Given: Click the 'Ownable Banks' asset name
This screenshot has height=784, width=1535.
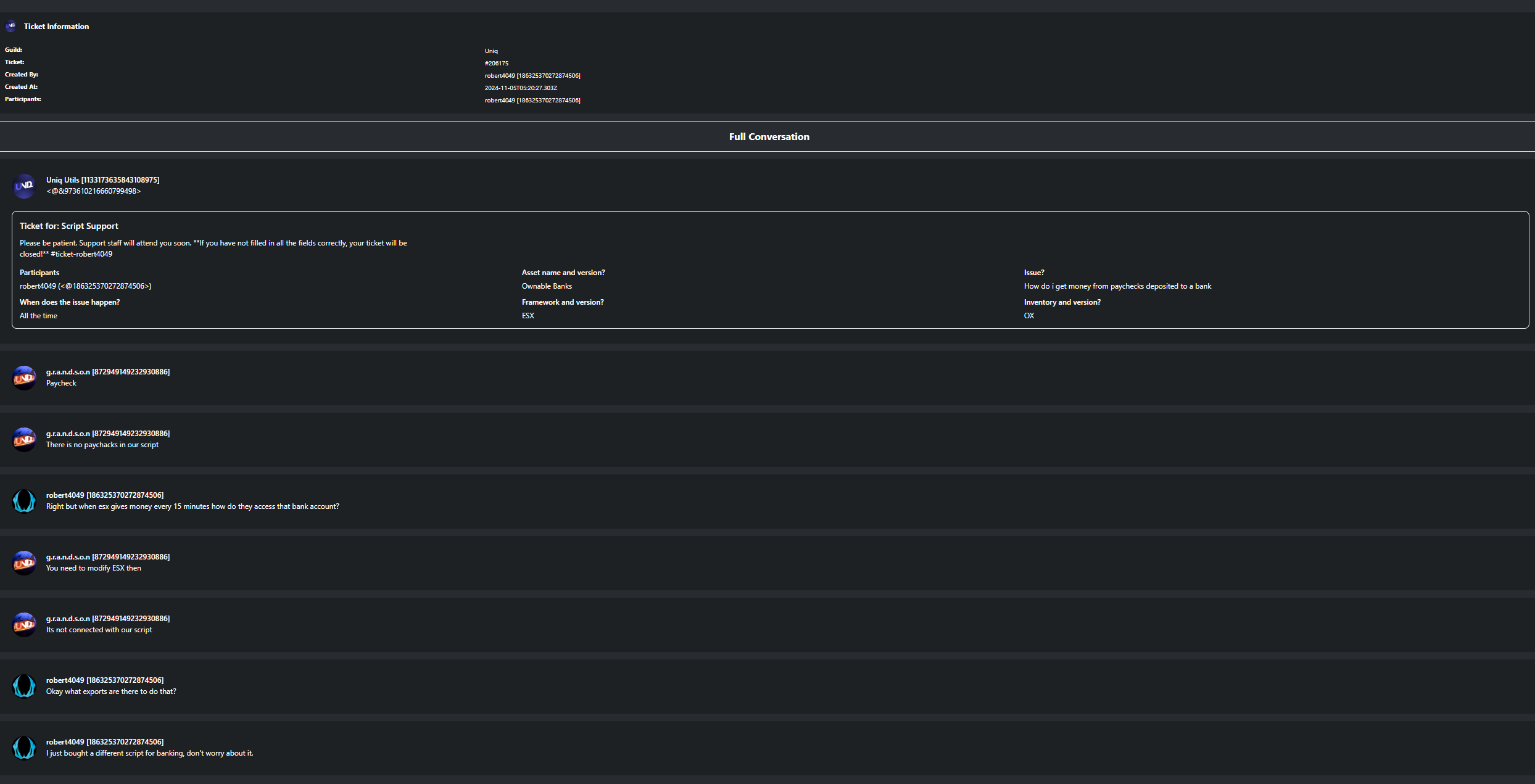Looking at the screenshot, I should 547,286.
